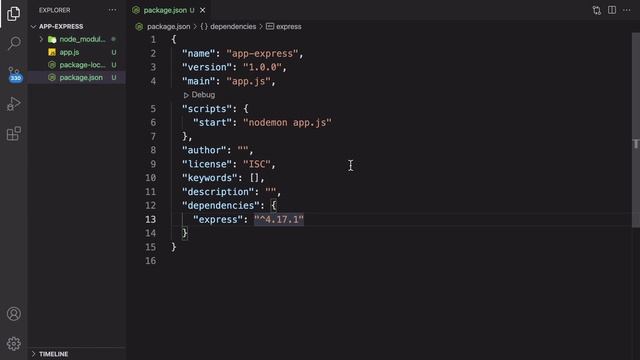Open editor more actions ellipsis
Screen dimensions: 640x360
pyautogui.click(x=627, y=10)
